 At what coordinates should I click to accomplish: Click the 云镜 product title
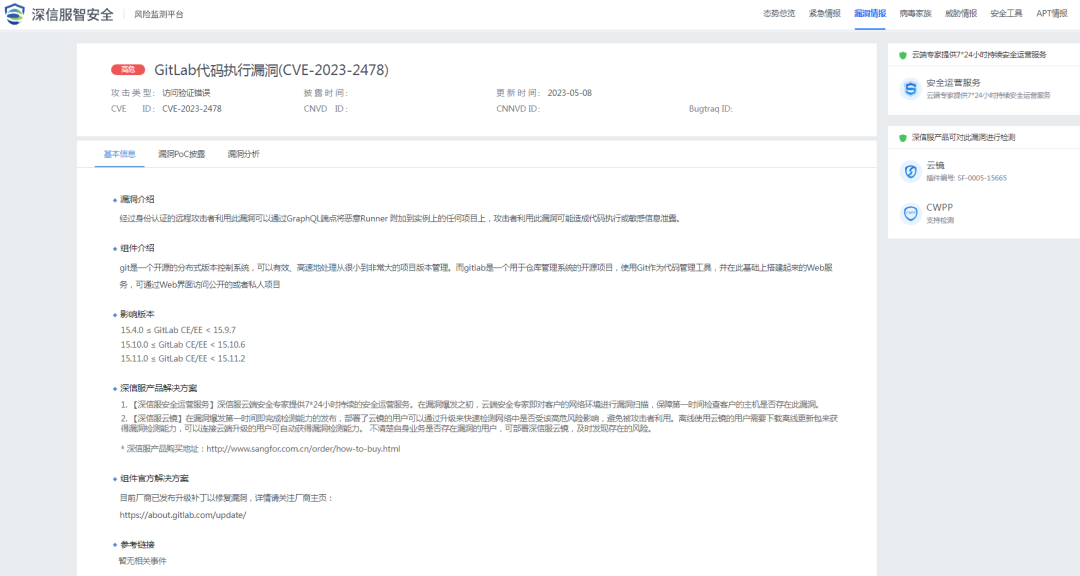click(x=935, y=165)
